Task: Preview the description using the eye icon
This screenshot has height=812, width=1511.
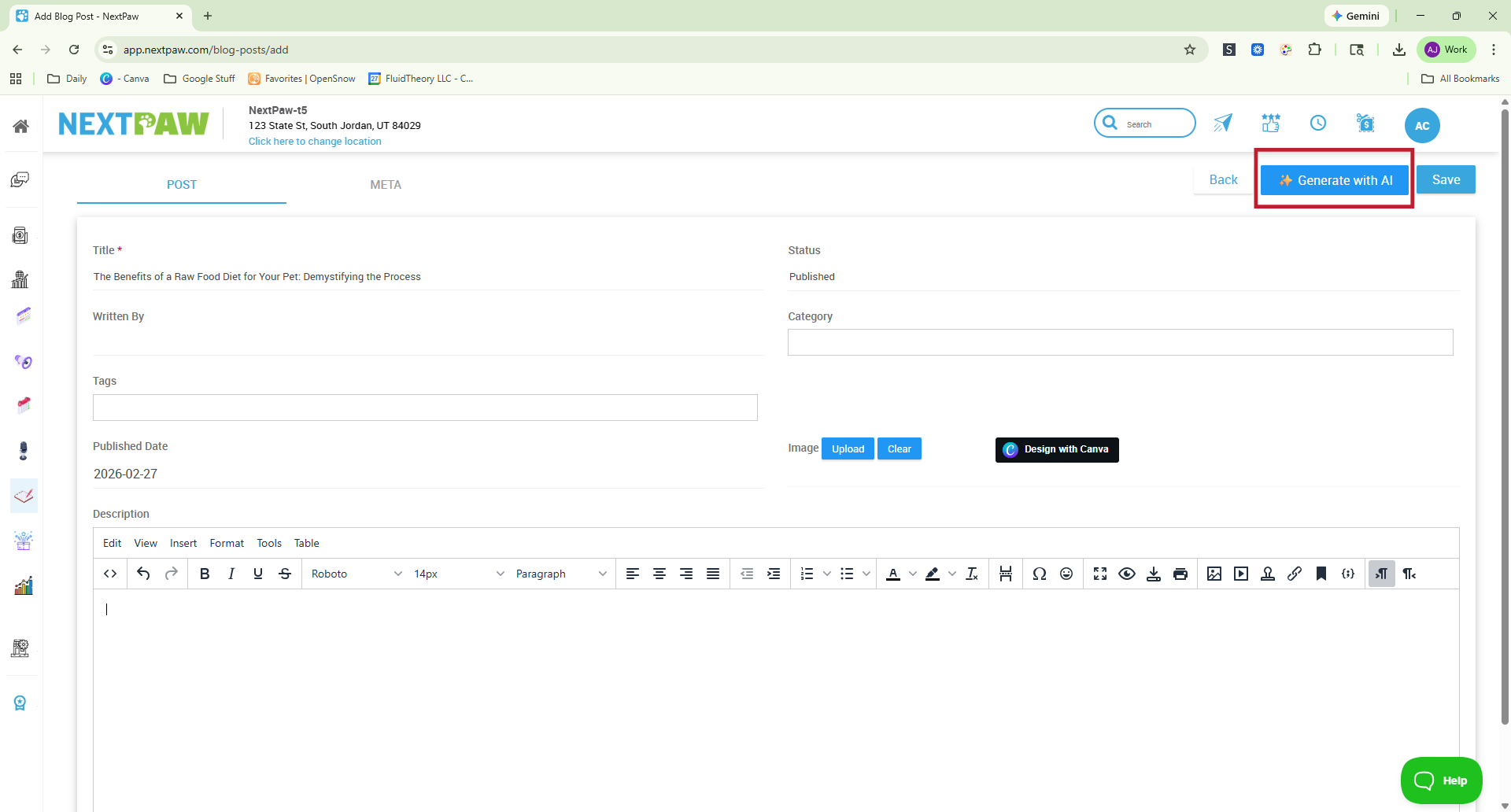Action: coord(1127,574)
